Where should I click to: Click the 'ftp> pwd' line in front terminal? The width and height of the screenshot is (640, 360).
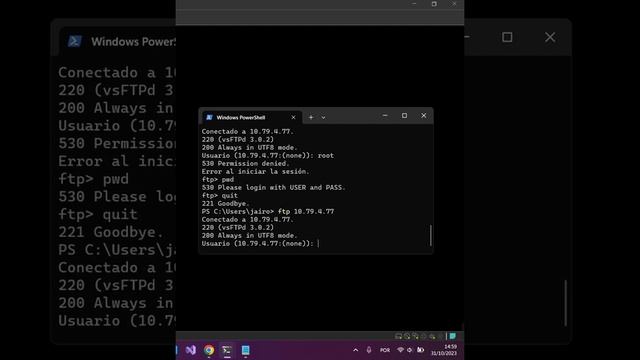coord(218,180)
